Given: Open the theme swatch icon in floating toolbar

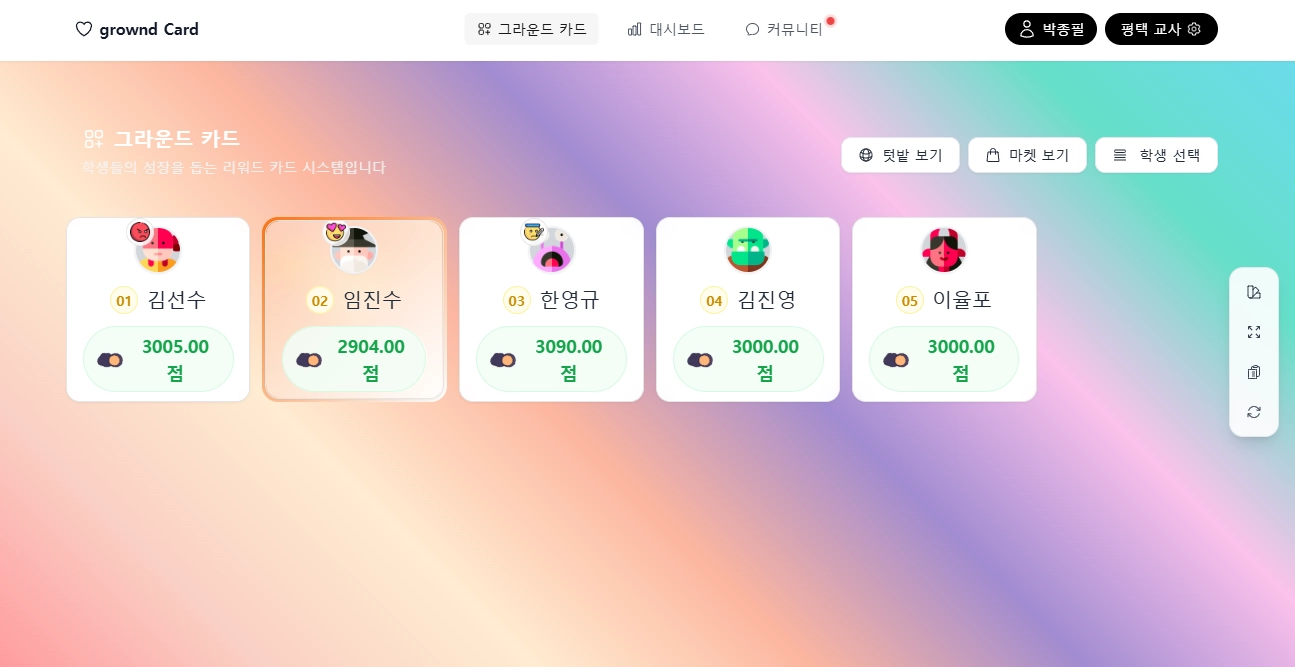Looking at the screenshot, I should pyautogui.click(x=1254, y=292).
